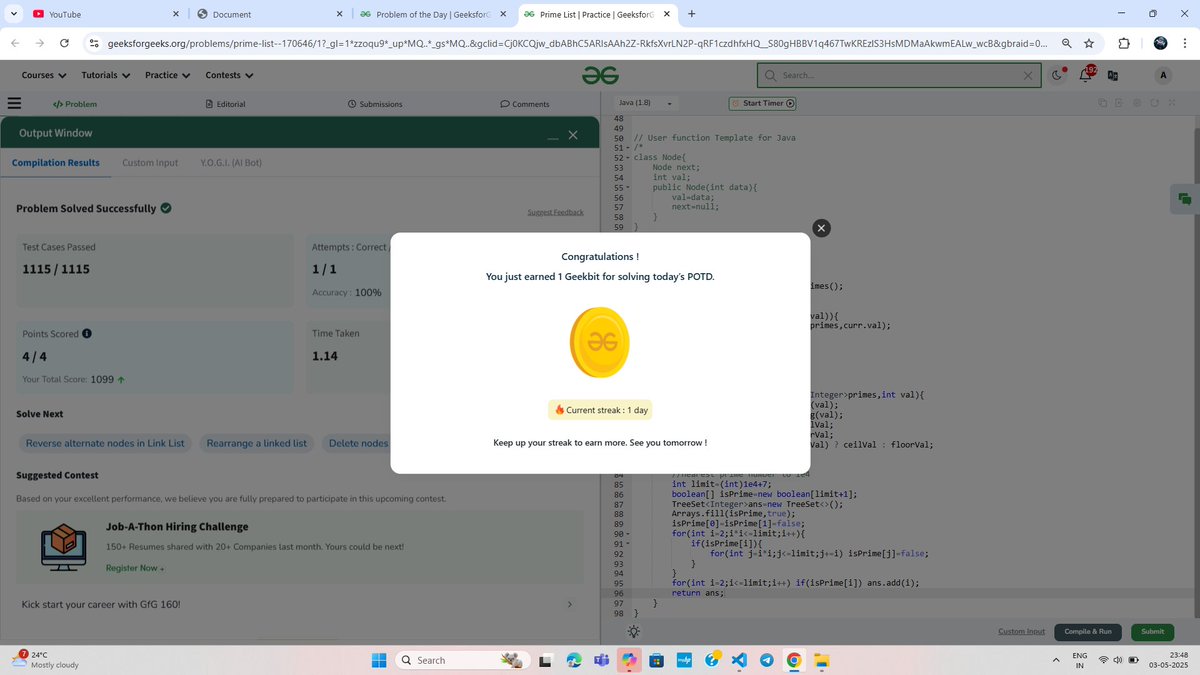
Task: Open the weather widget 24°C
Action: [x=45, y=660]
